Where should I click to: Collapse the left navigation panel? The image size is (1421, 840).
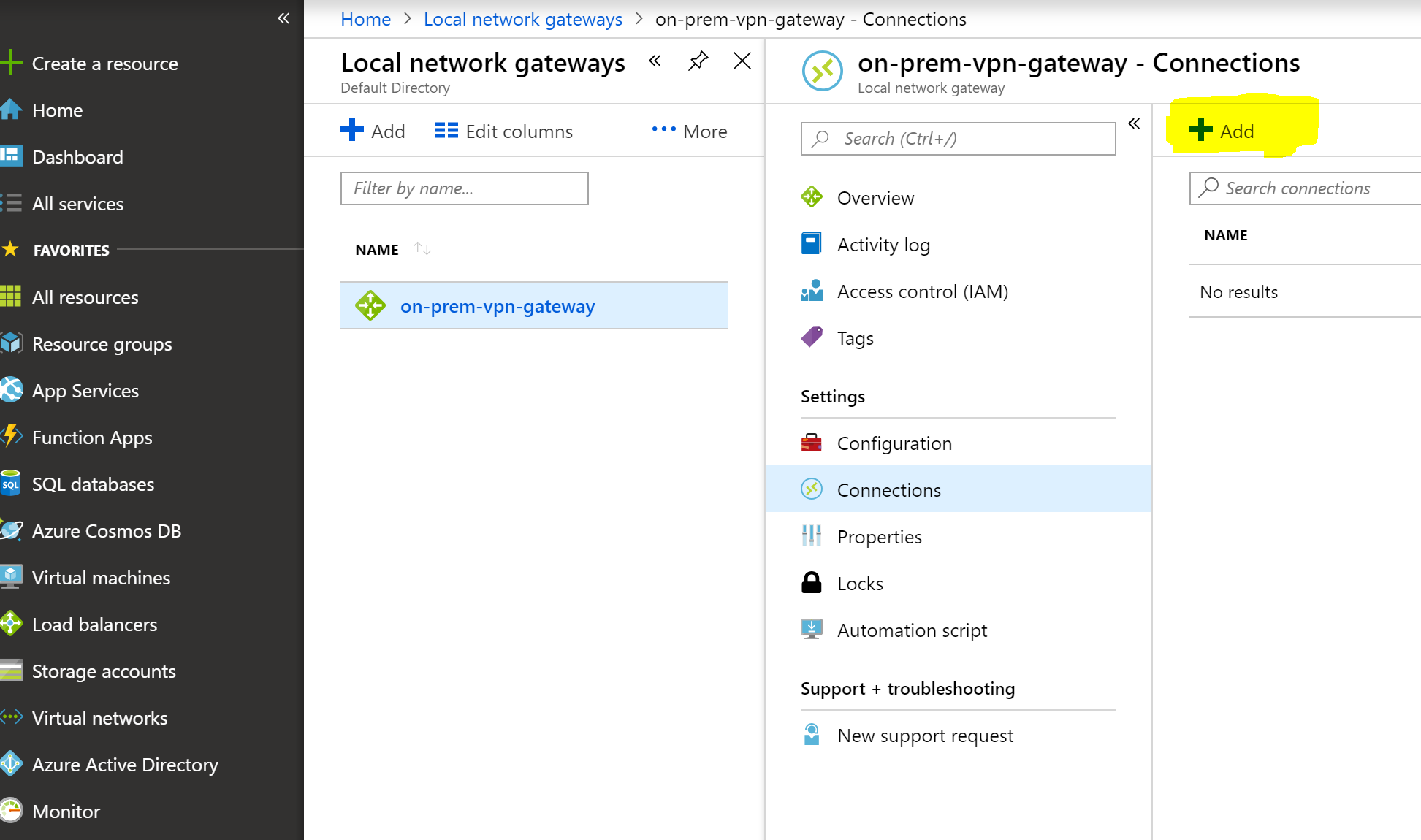283,18
